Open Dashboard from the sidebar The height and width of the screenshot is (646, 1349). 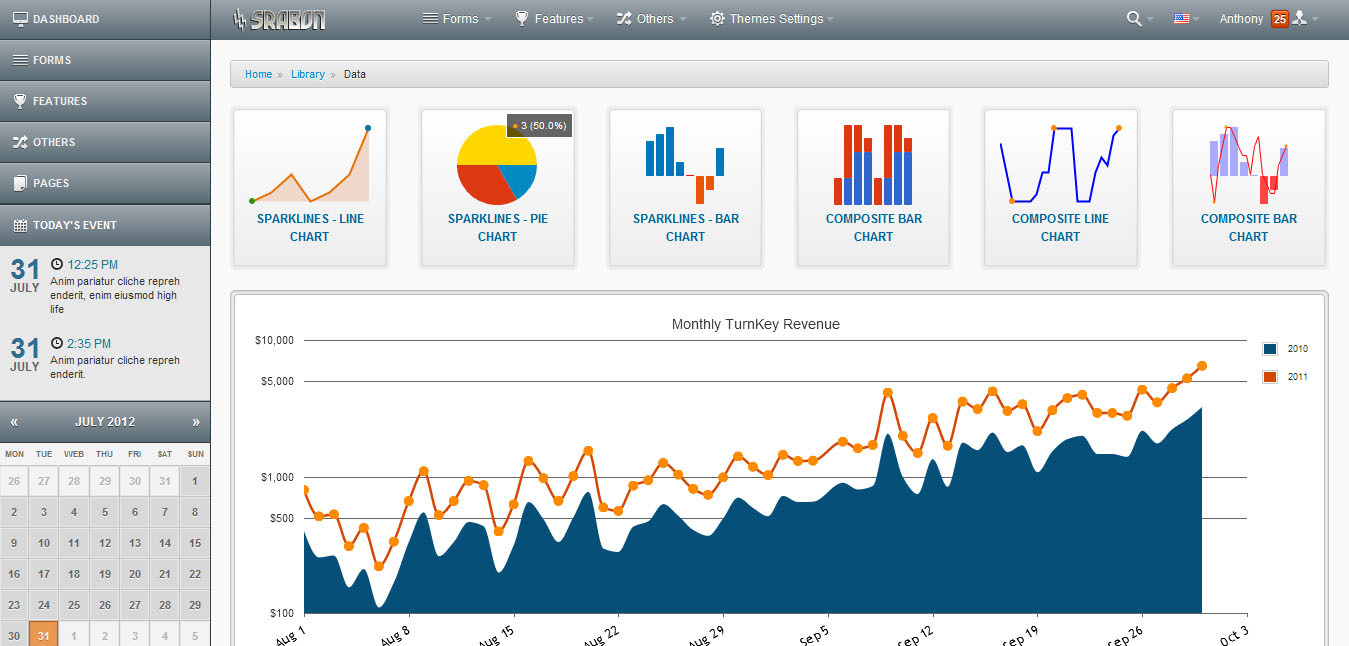coord(105,19)
